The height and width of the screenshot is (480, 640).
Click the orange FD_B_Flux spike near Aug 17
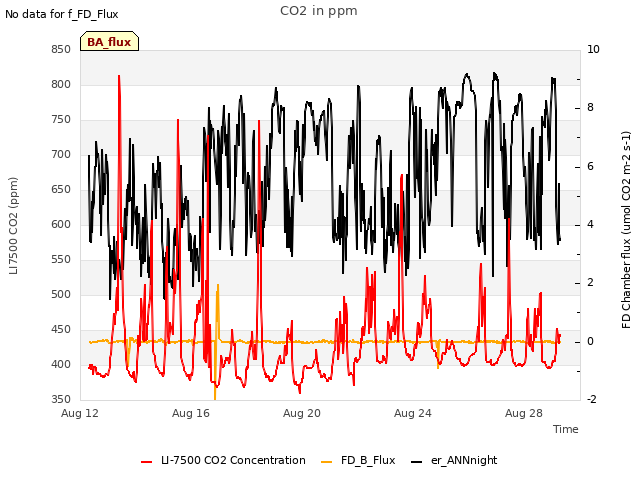[x=218, y=287]
